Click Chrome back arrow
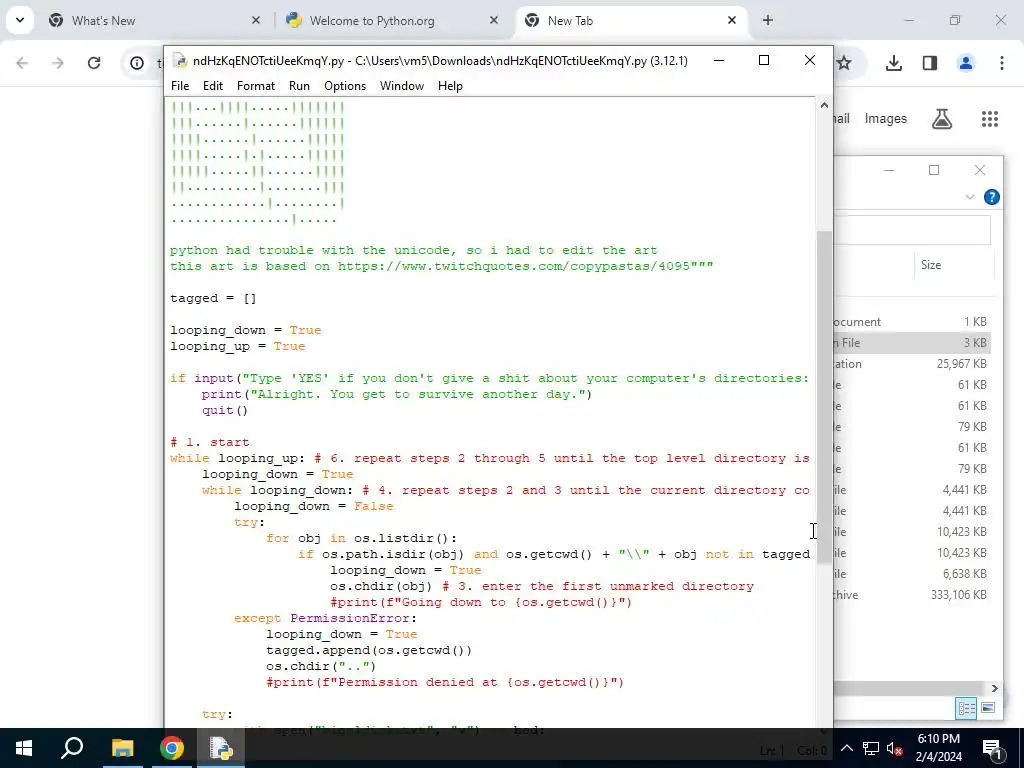 click(22, 63)
